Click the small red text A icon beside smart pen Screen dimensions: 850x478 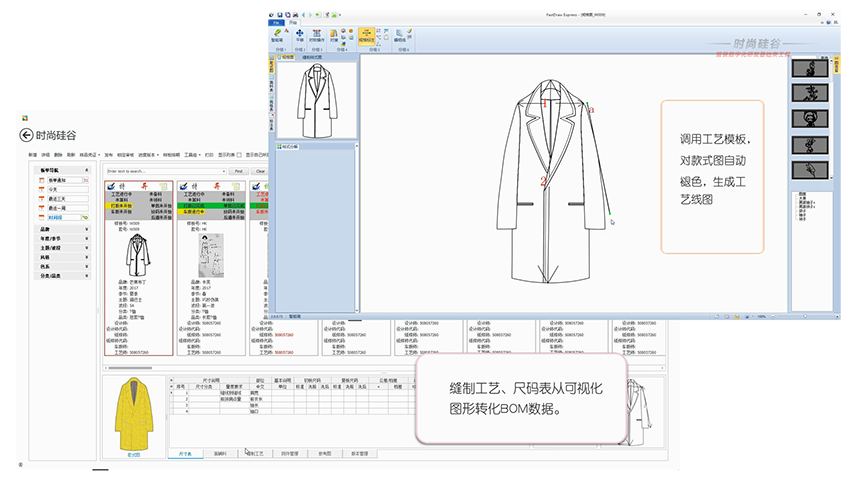[x=287, y=31]
